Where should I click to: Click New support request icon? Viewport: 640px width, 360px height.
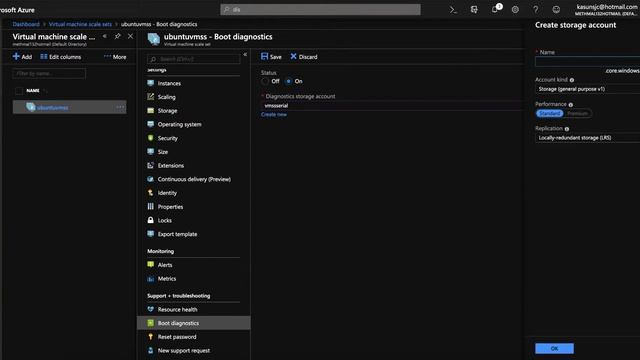click(151, 351)
